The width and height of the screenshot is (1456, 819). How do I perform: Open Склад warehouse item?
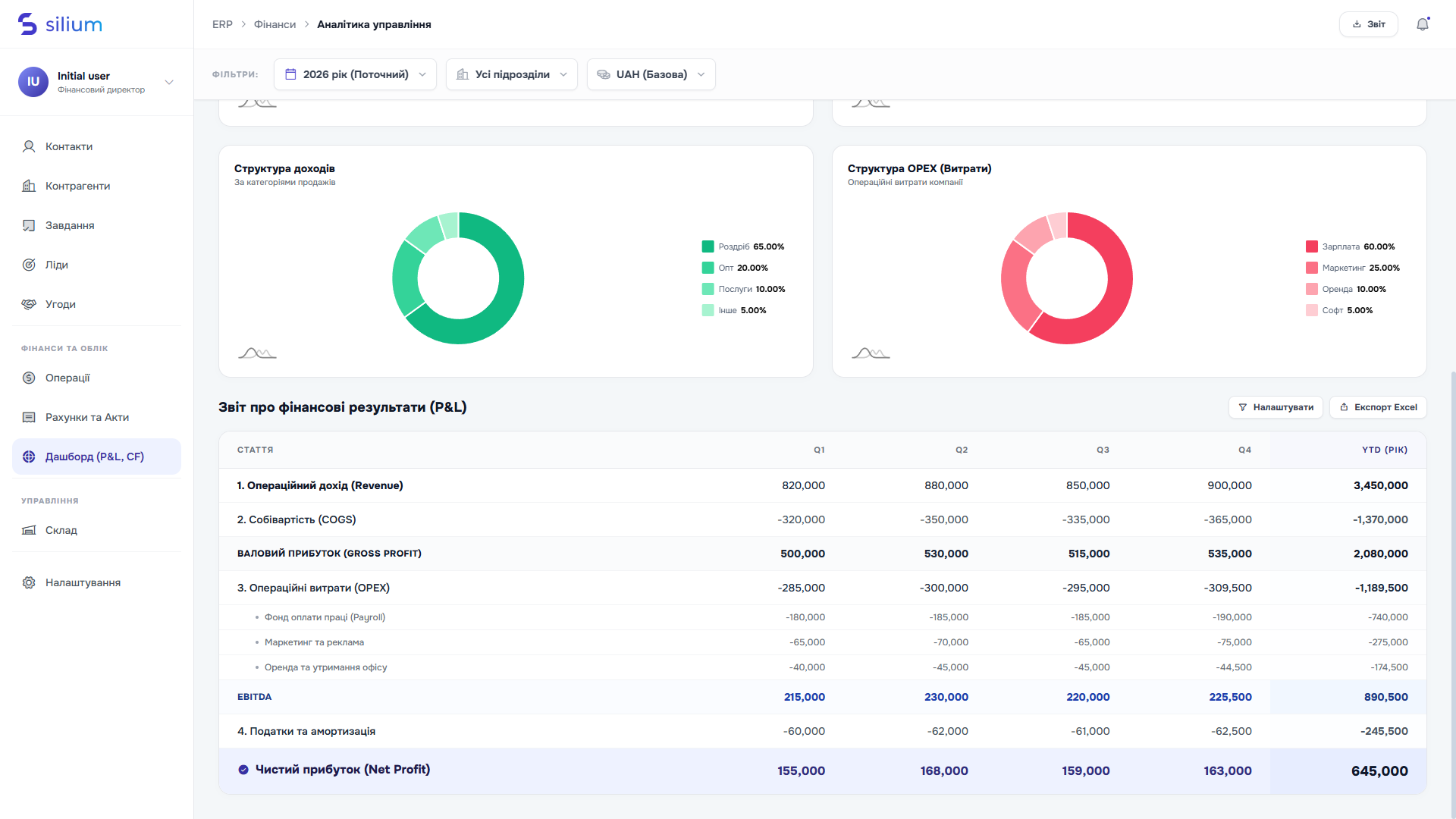click(96, 530)
